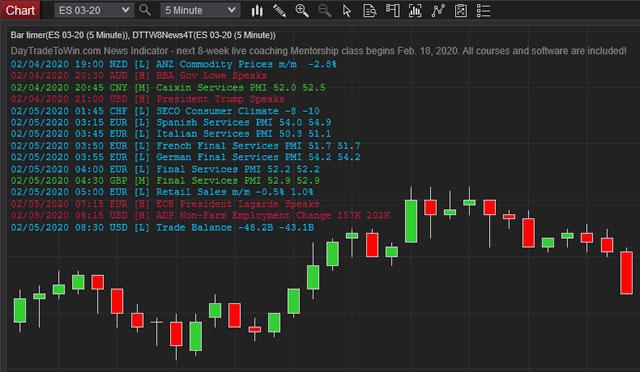The width and height of the screenshot is (640, 372).
Task: Expand the ES 03-20 instrument dropdown
Action: [94, 10]
